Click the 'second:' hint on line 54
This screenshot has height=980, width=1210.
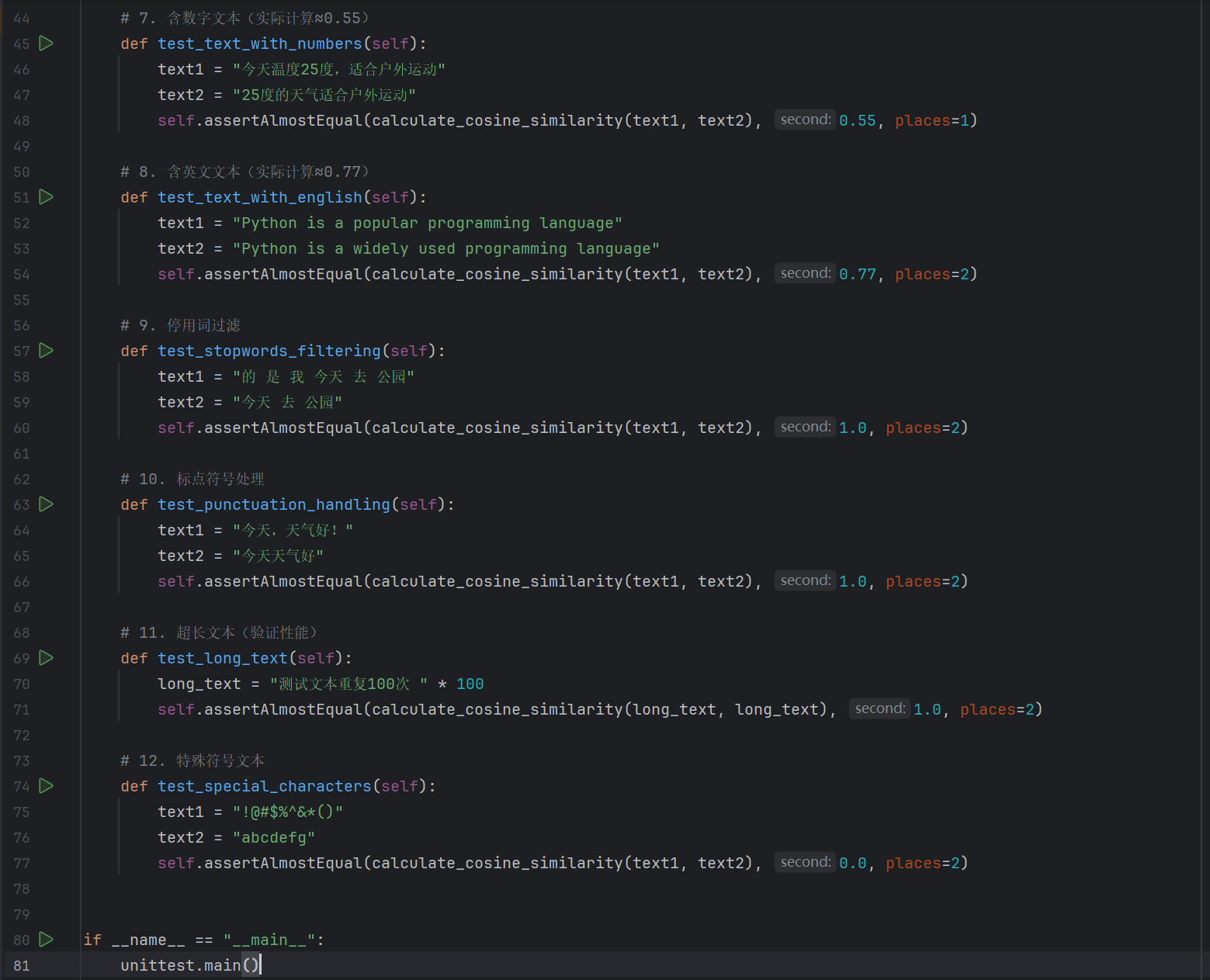point(806,273)
